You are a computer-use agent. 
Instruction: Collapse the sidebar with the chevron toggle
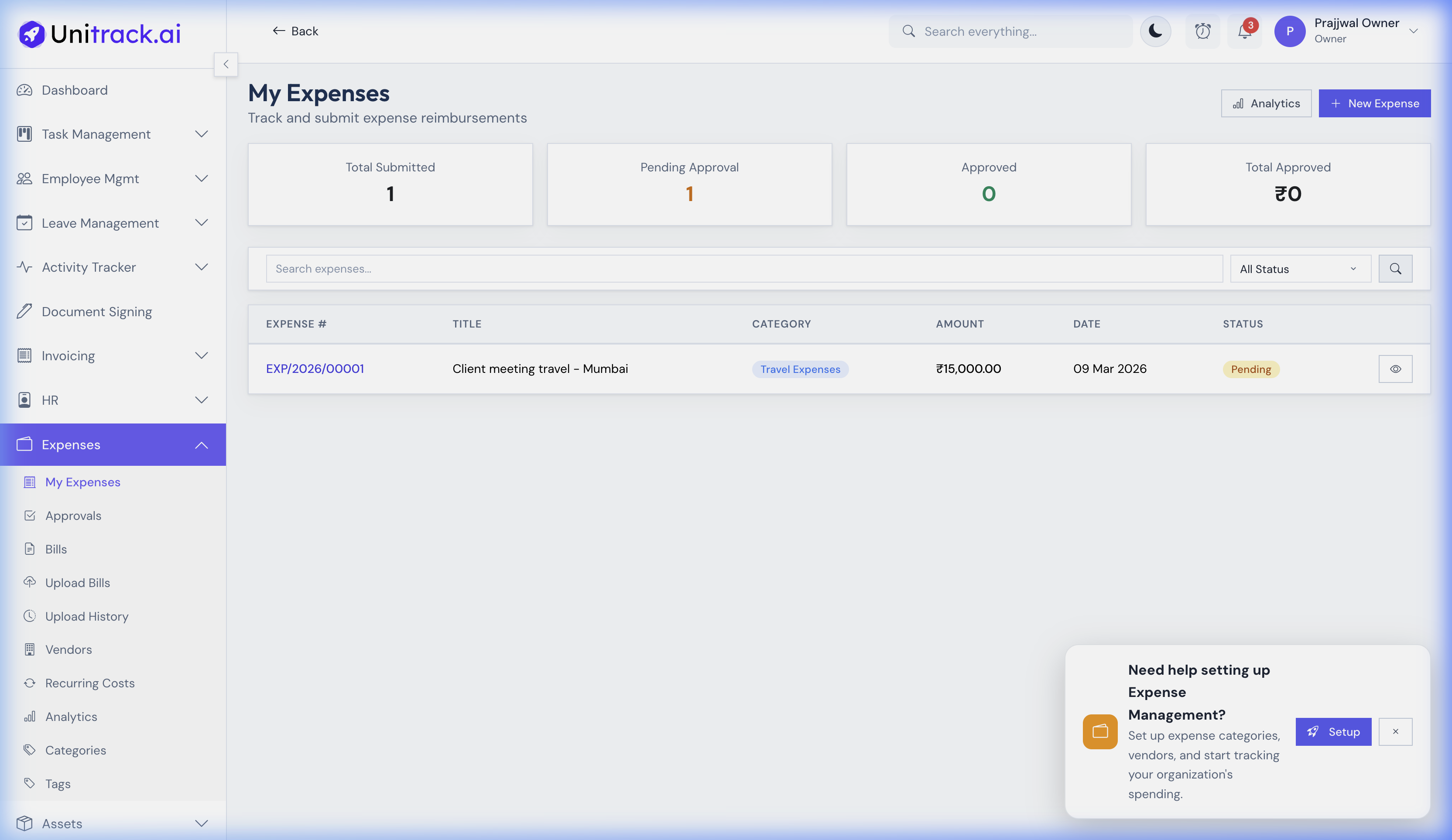point(226,64)
